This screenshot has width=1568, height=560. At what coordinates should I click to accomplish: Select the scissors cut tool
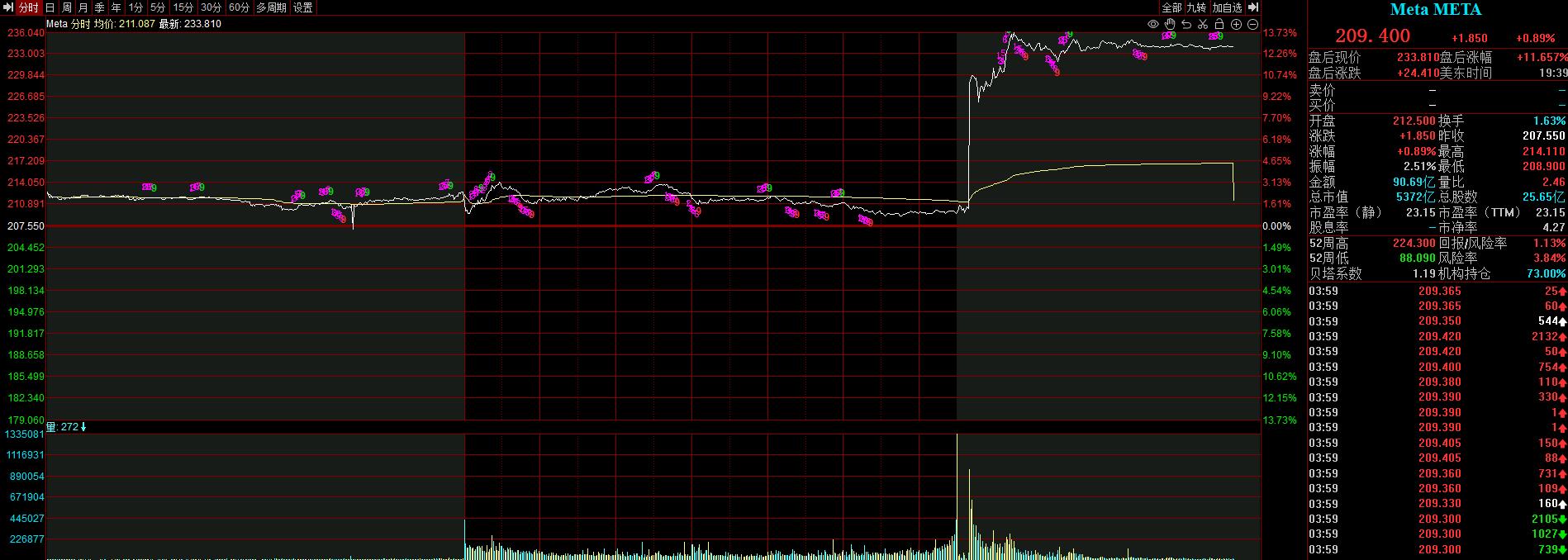click(x=1203, y=24)
